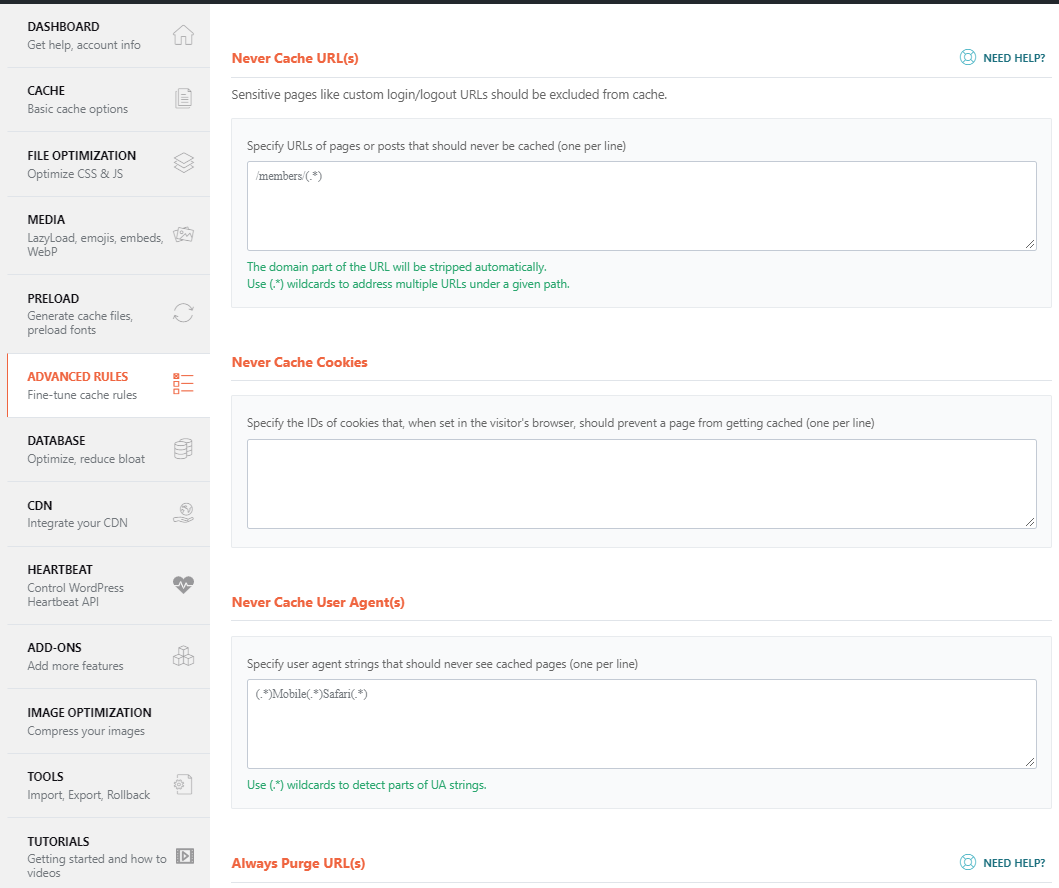Click the Never Cache URL(s) text area

point(640,206)
